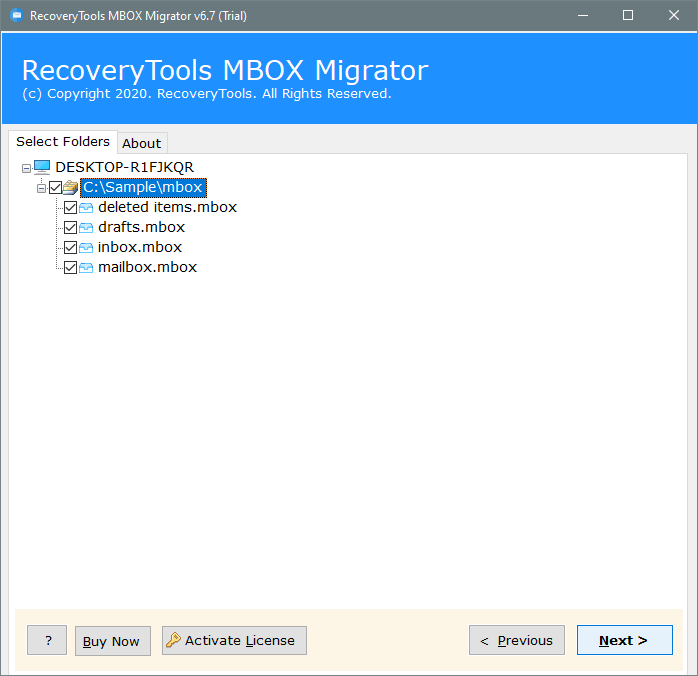Close the MBOX Migrator window
698x676 pixels.
pos(674,16)
